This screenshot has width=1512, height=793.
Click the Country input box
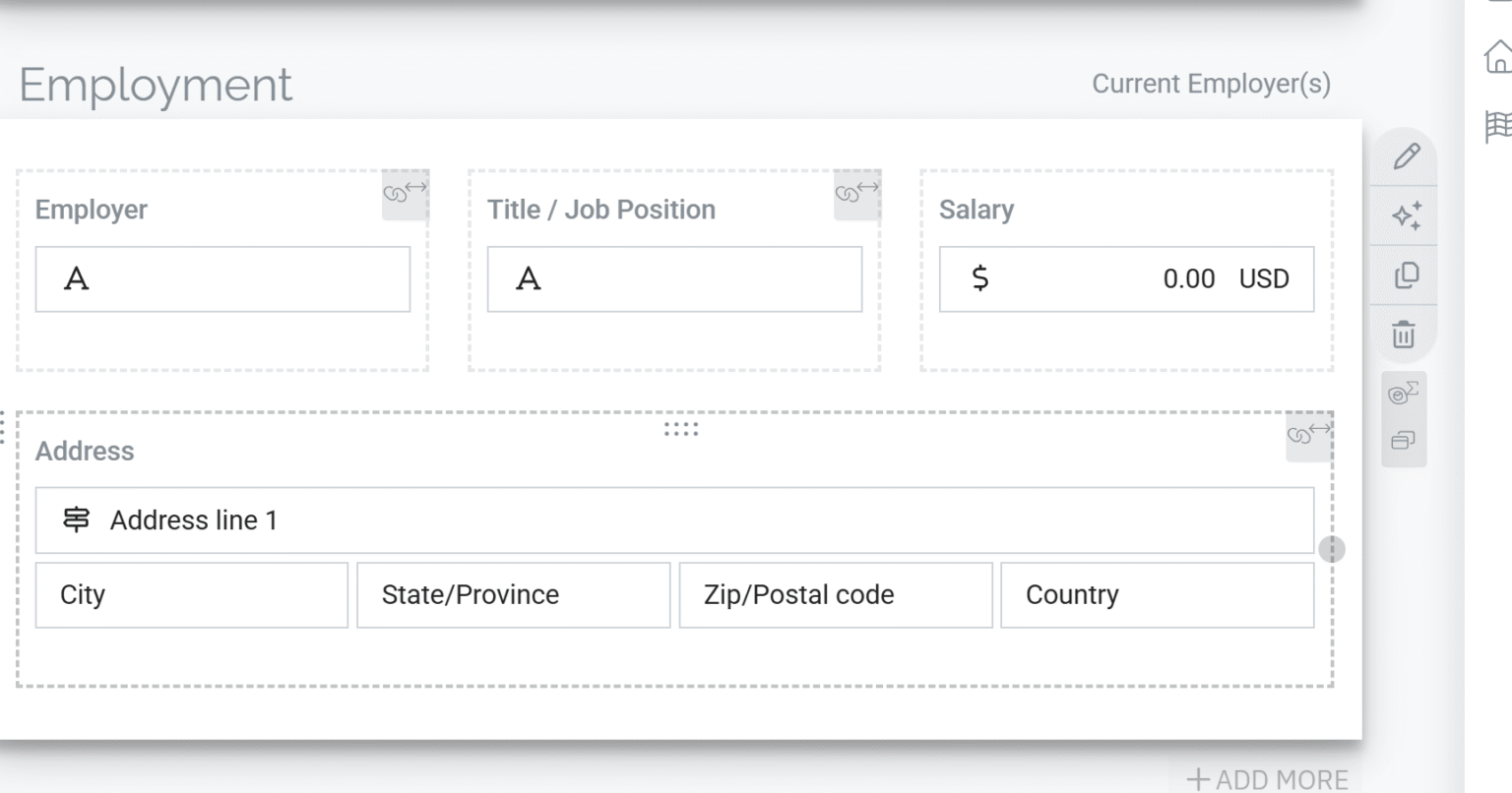[1157, 595]
